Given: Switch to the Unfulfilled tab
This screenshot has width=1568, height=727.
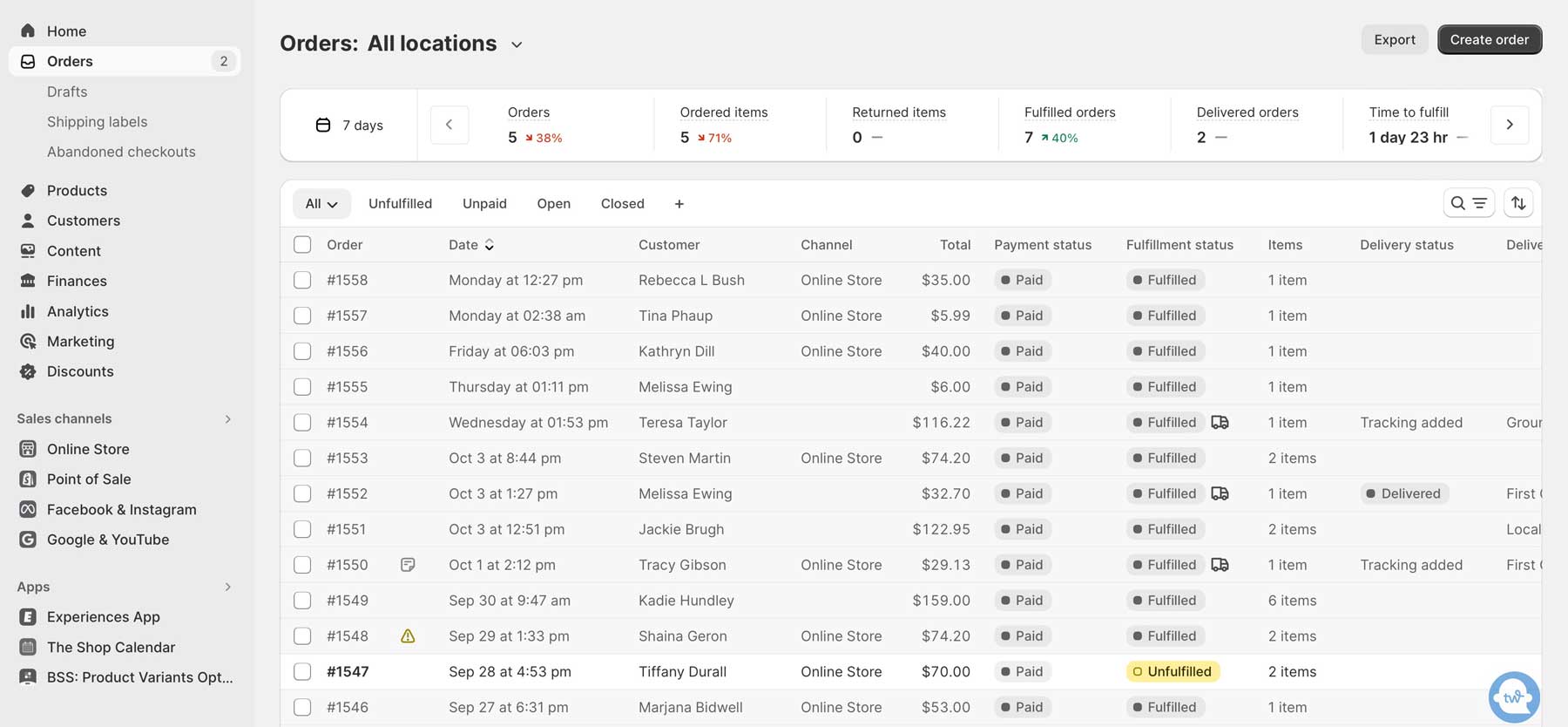Looking at the screenshot, I should pos(400,204).
